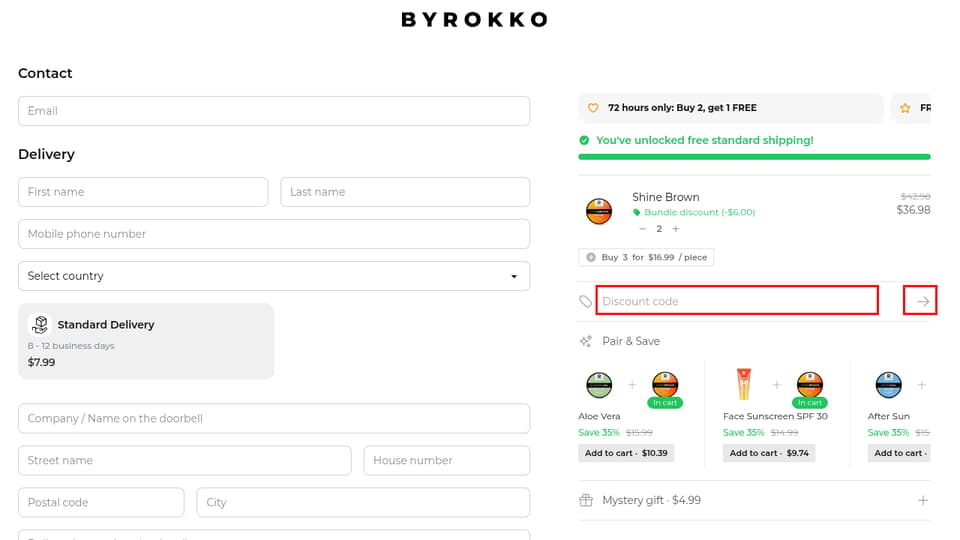Image resolution: width=960 pixels, height=540 pixels.
Task: Click the Aloe Vera product name
Action: point(599,416)
